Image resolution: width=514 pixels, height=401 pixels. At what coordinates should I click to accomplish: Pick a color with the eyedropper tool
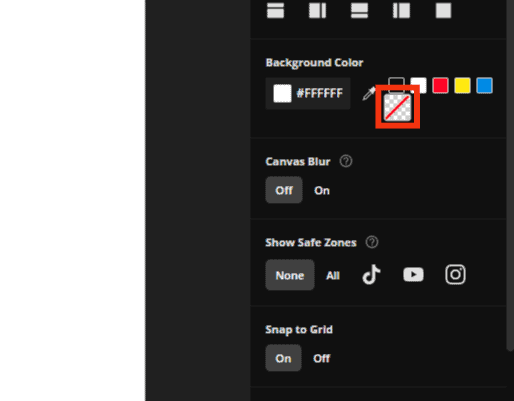pyautogui.click(x=369, y=94)
